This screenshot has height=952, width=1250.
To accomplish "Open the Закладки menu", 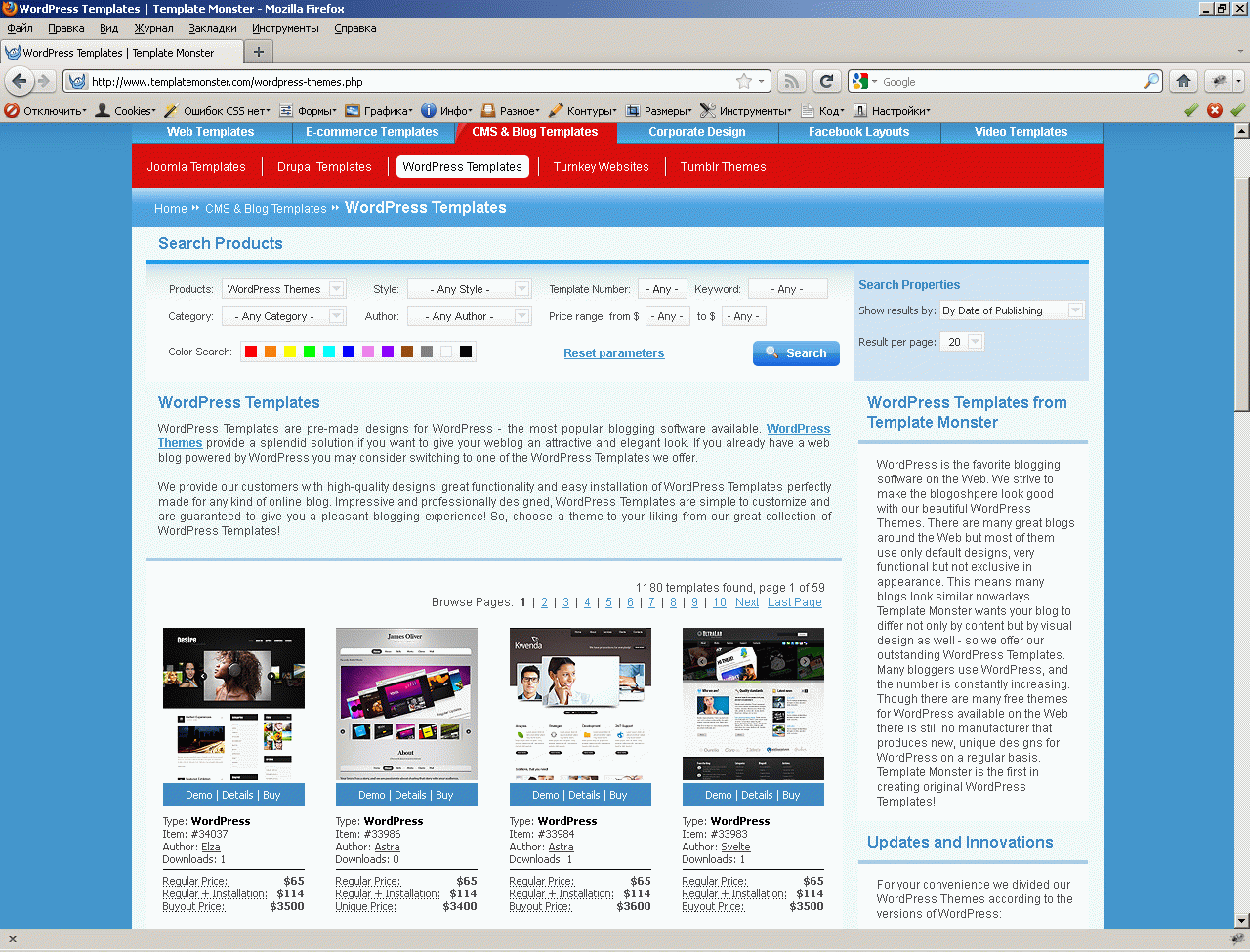I will [x=213, y=28].
